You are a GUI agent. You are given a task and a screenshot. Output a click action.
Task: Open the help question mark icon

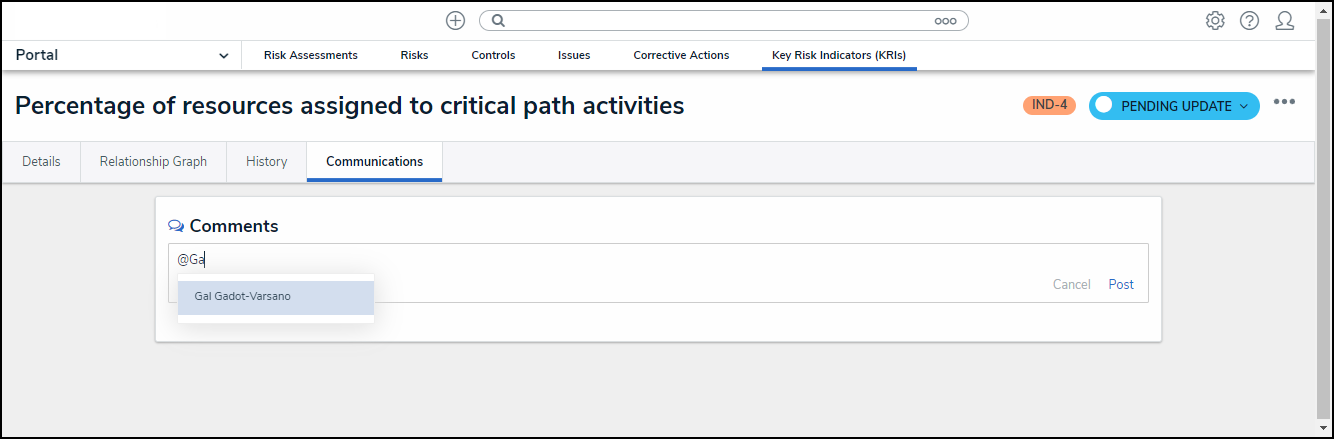[x=1249, y=20]
